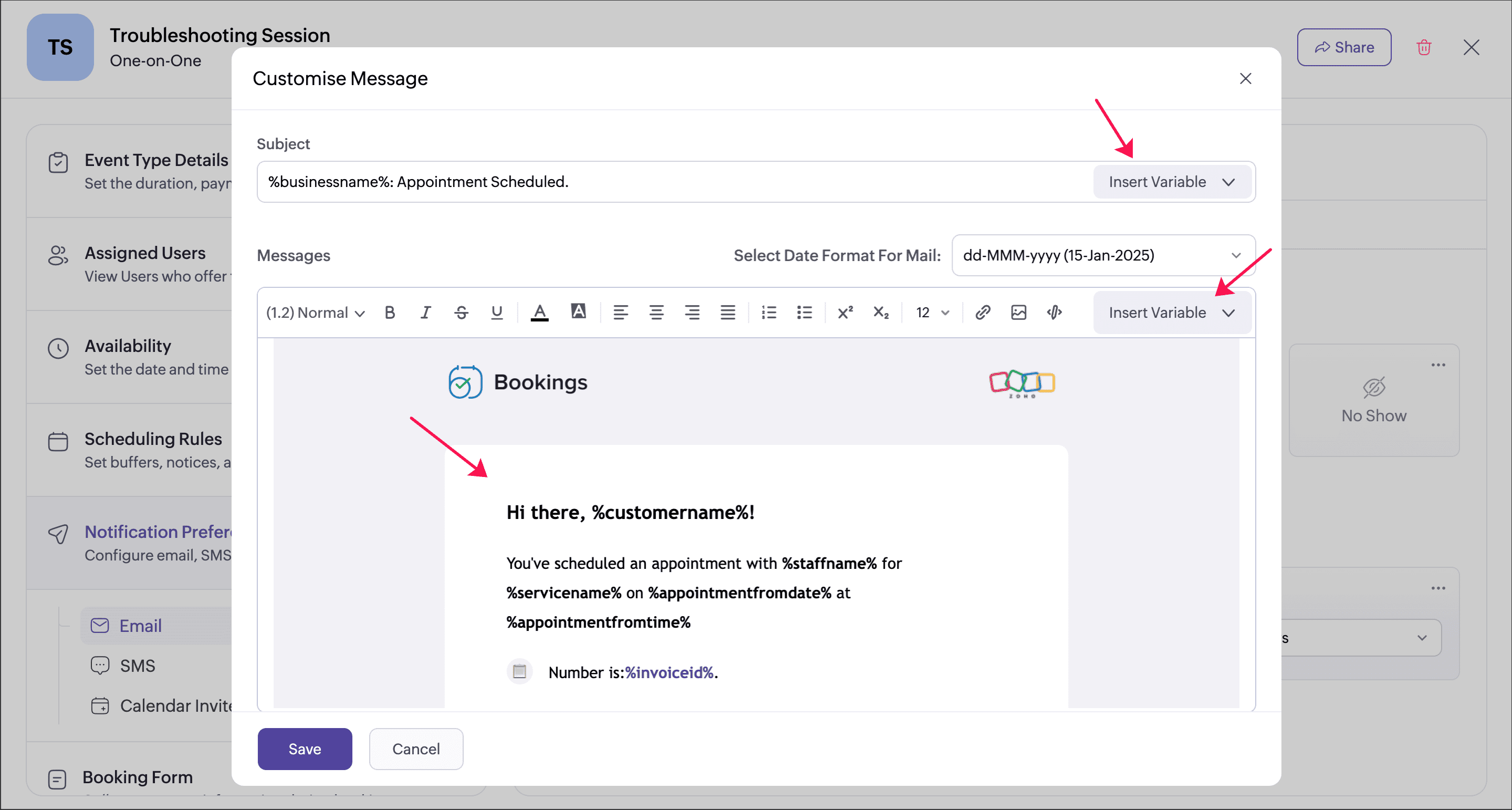Apply superscript formatting
Viewport: 1512px width, 810px height.
pyautogui.click(x=845, y=312)
